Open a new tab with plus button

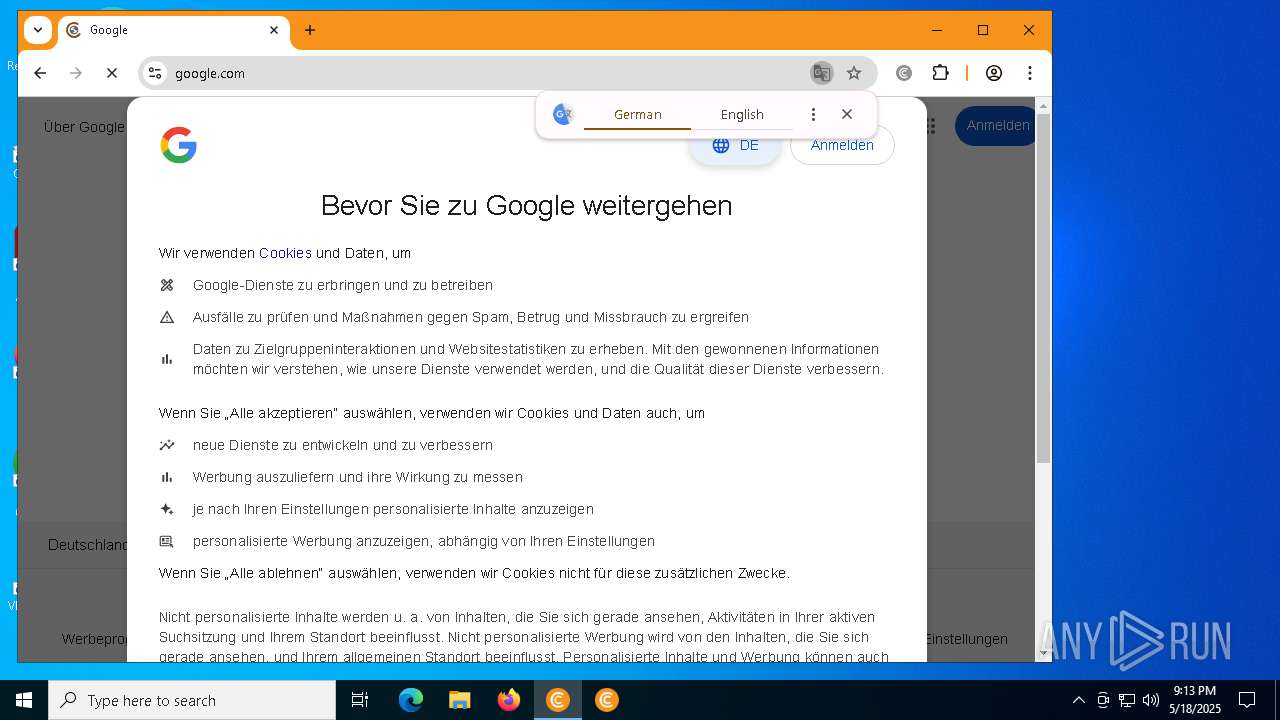click(x=310, y=30)
